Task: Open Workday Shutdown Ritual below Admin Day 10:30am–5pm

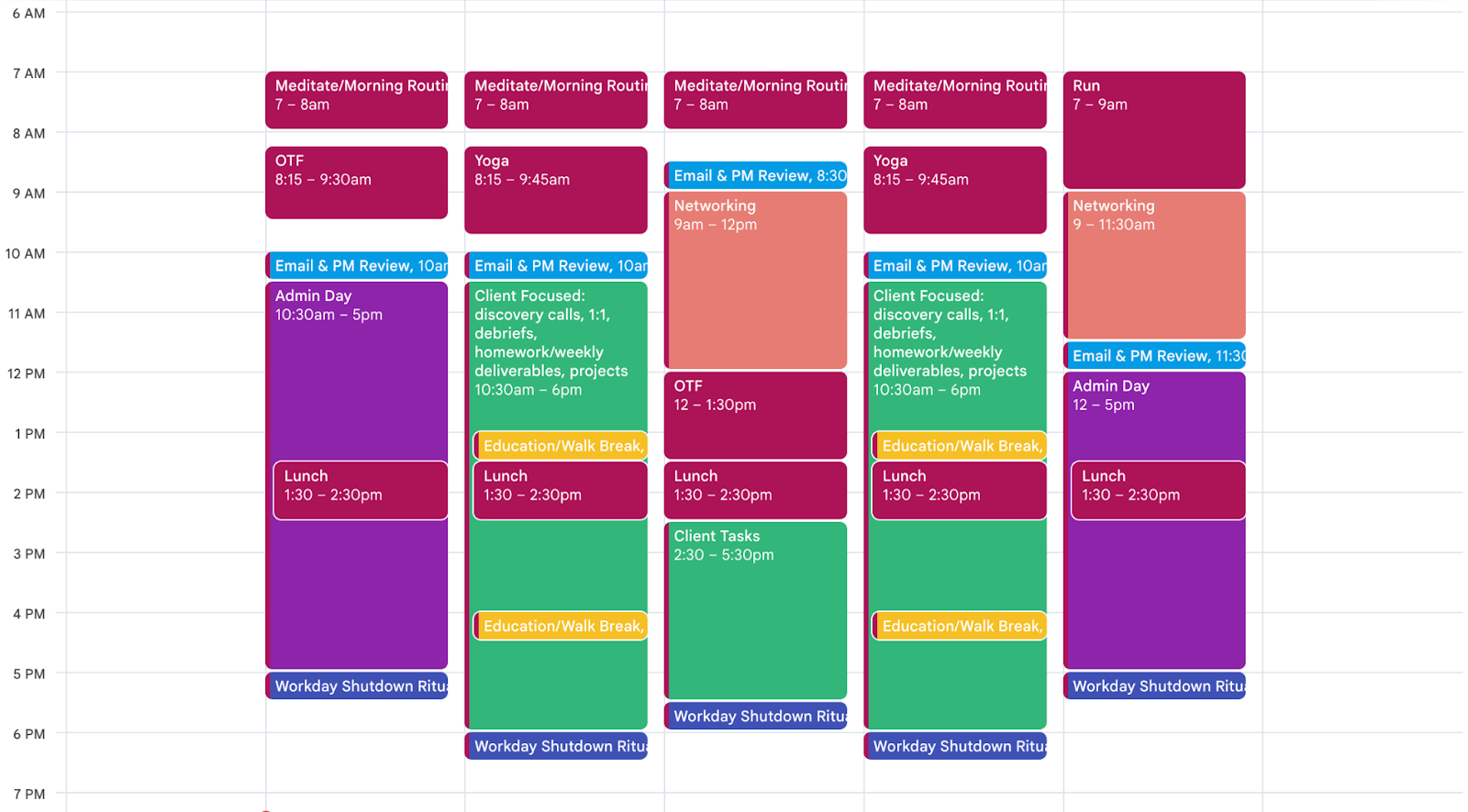Action: click(x=356, y=685)
